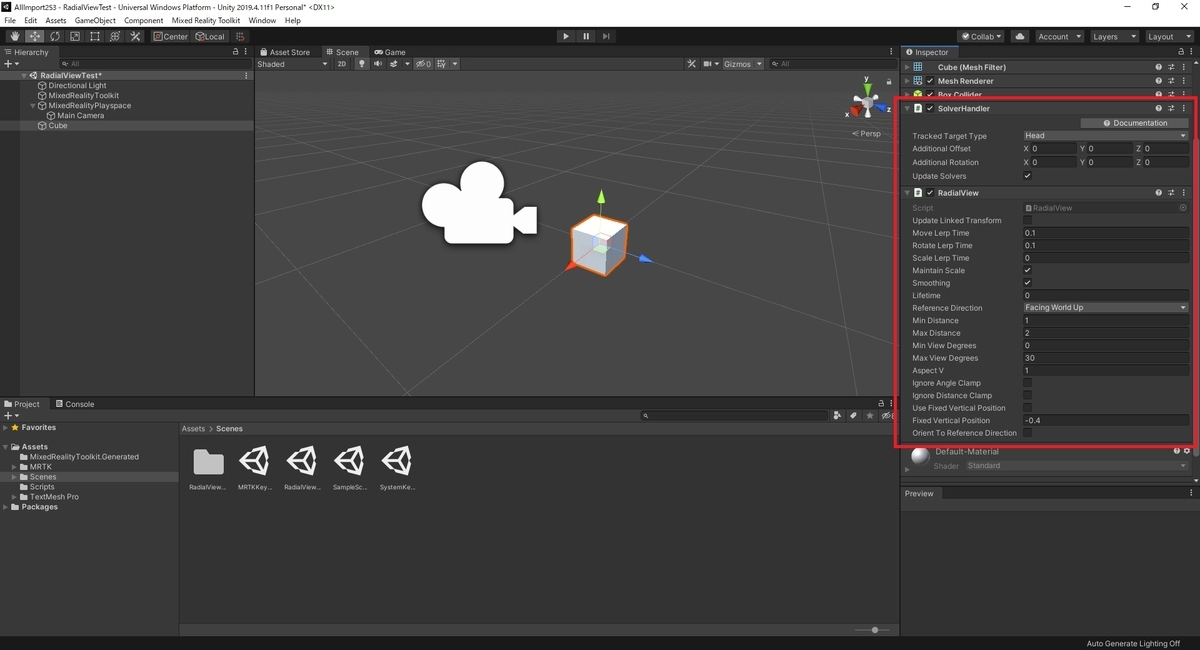Open Tracked Target Type dropdown
This screenshot has width=1200, height=650.
[1105, 136]
